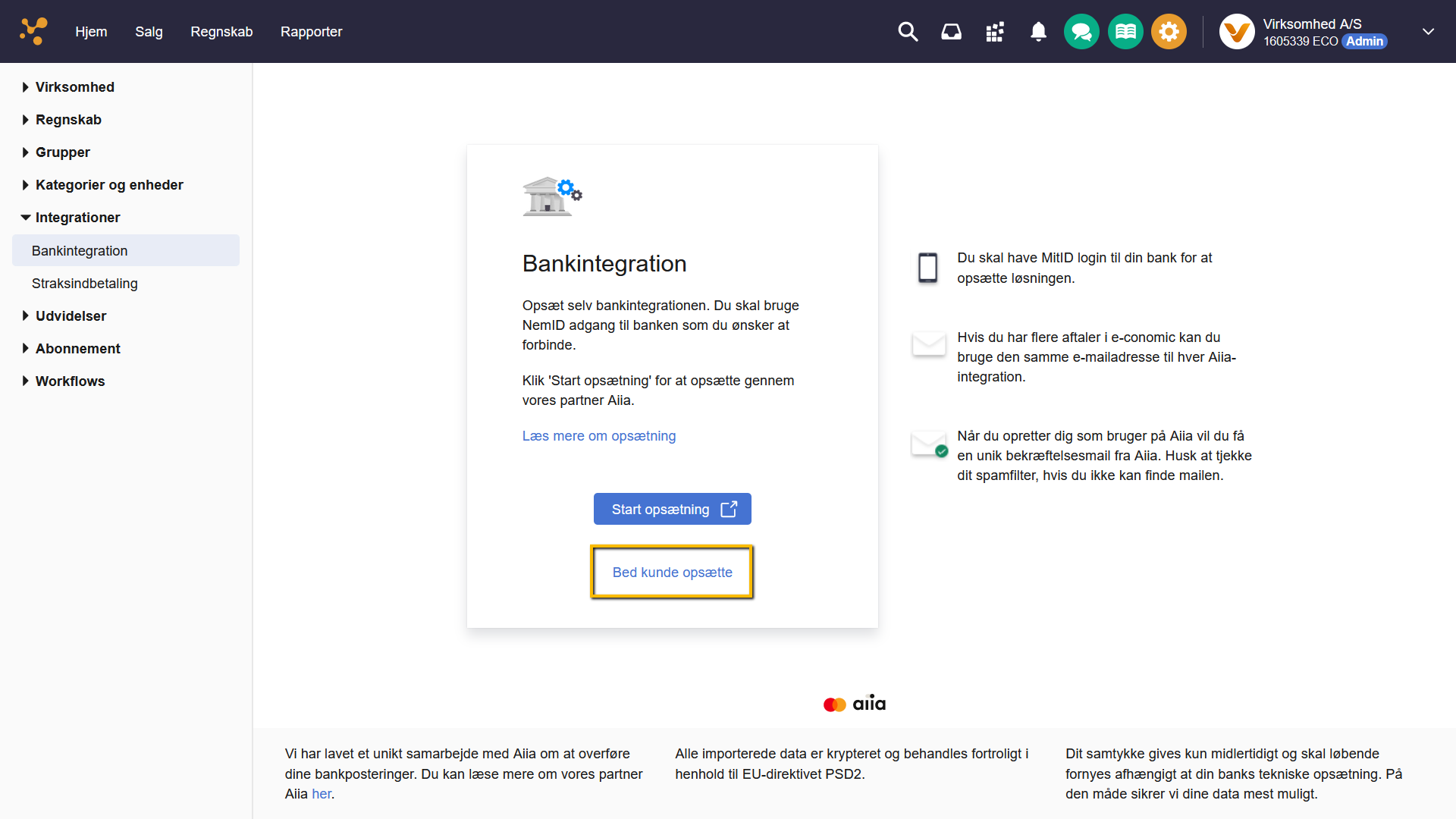The image size is (1456, 819).
Task: Open the inbox tray icon
Action: click(x=951, y=32)
